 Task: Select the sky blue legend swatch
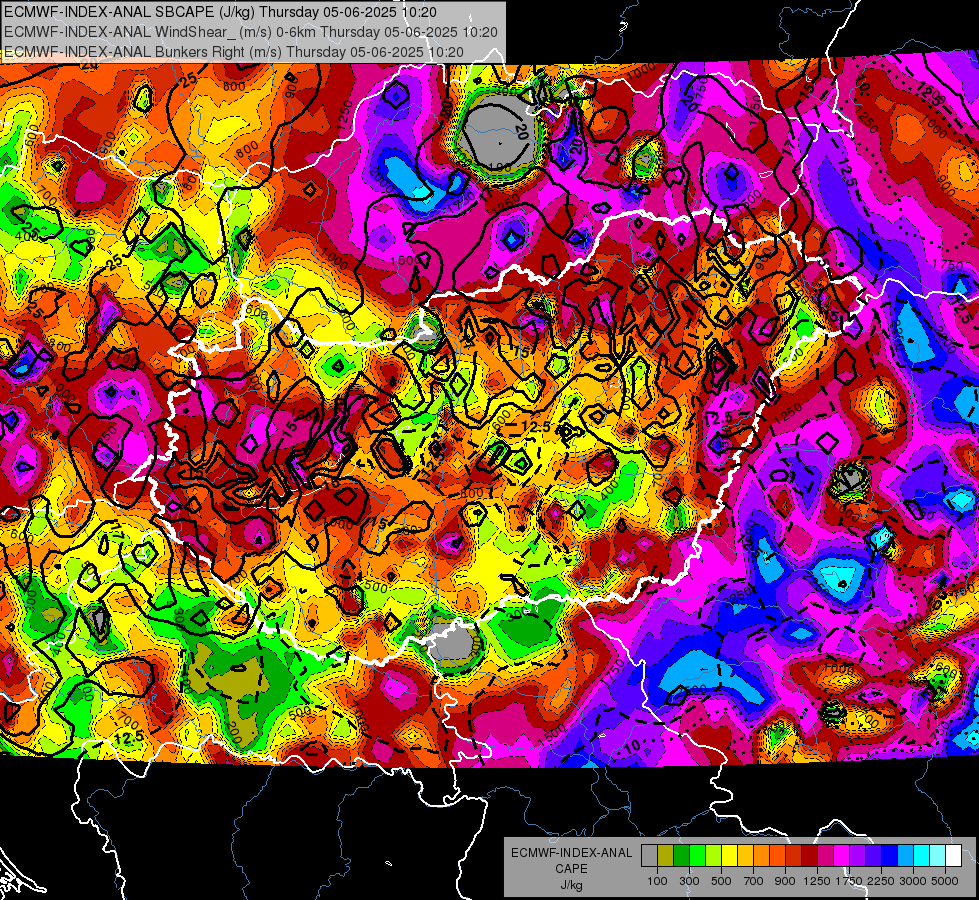point(905,856)
